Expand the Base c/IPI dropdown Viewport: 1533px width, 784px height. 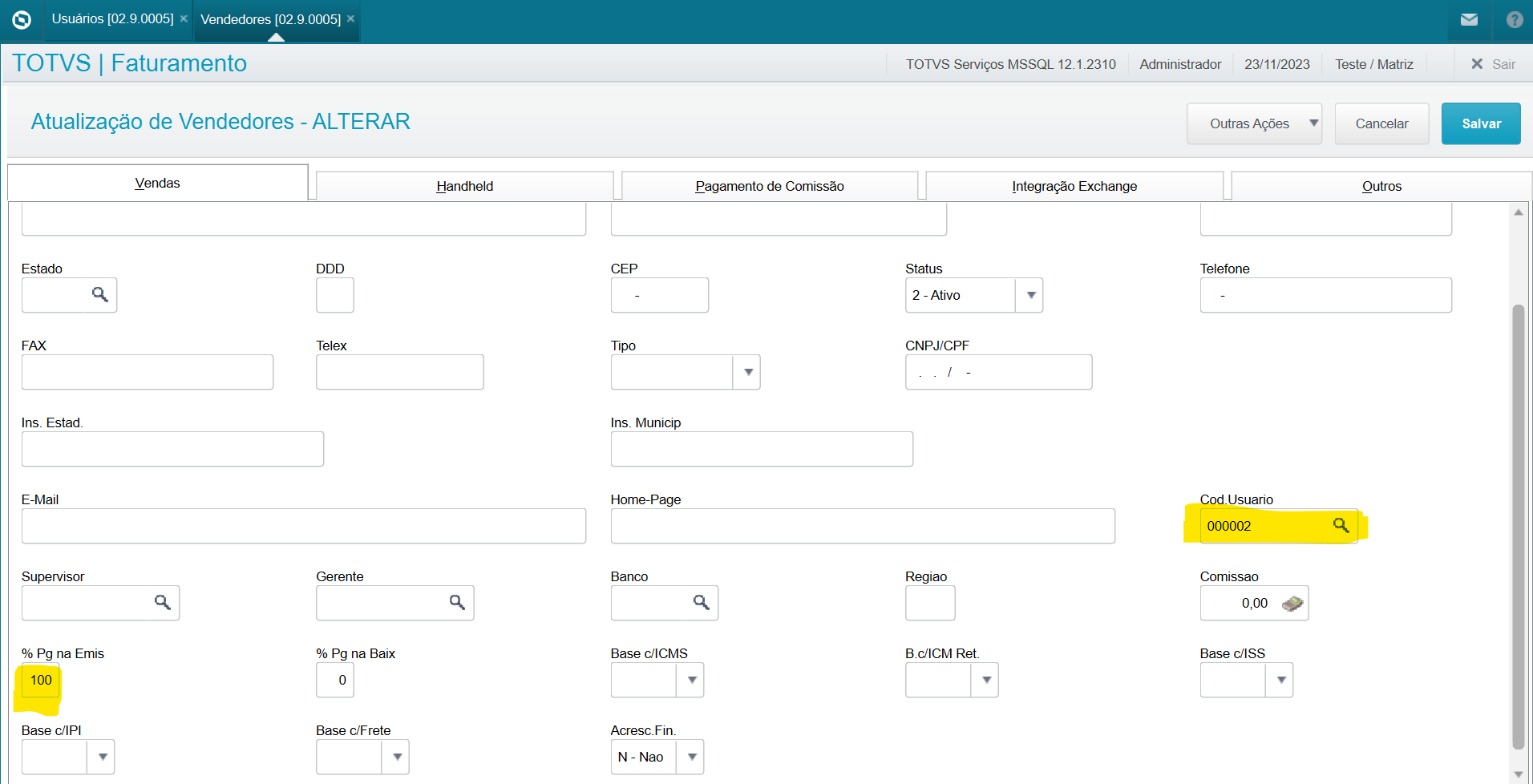(101, 757)
